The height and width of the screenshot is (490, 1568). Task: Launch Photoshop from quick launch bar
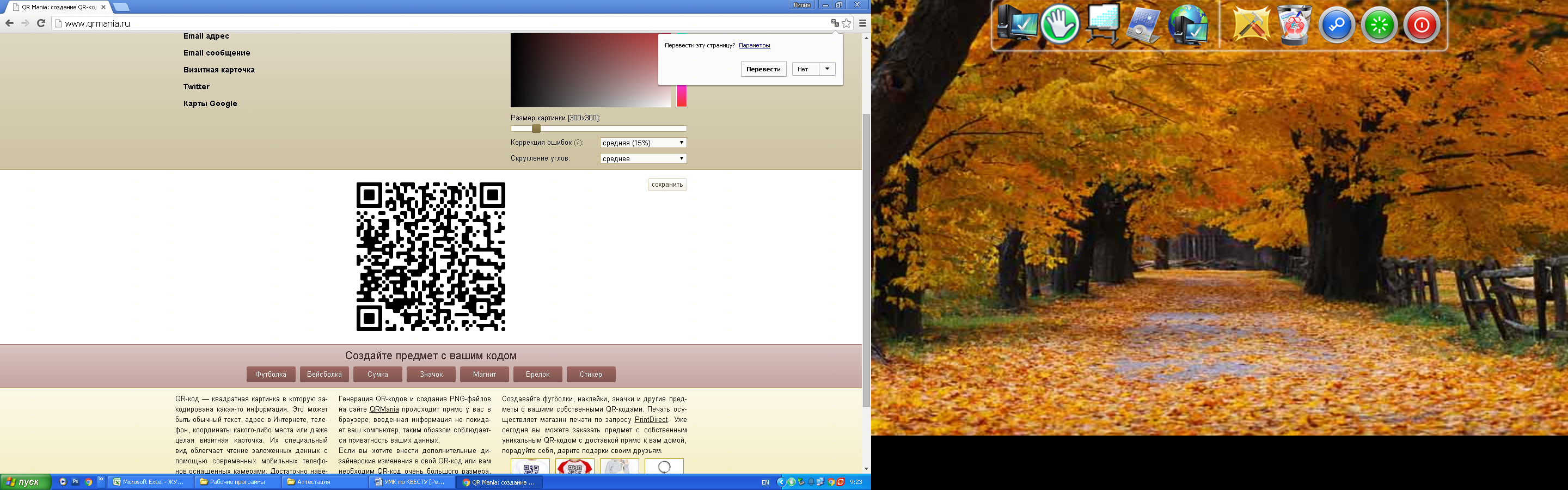pos(76,482)
